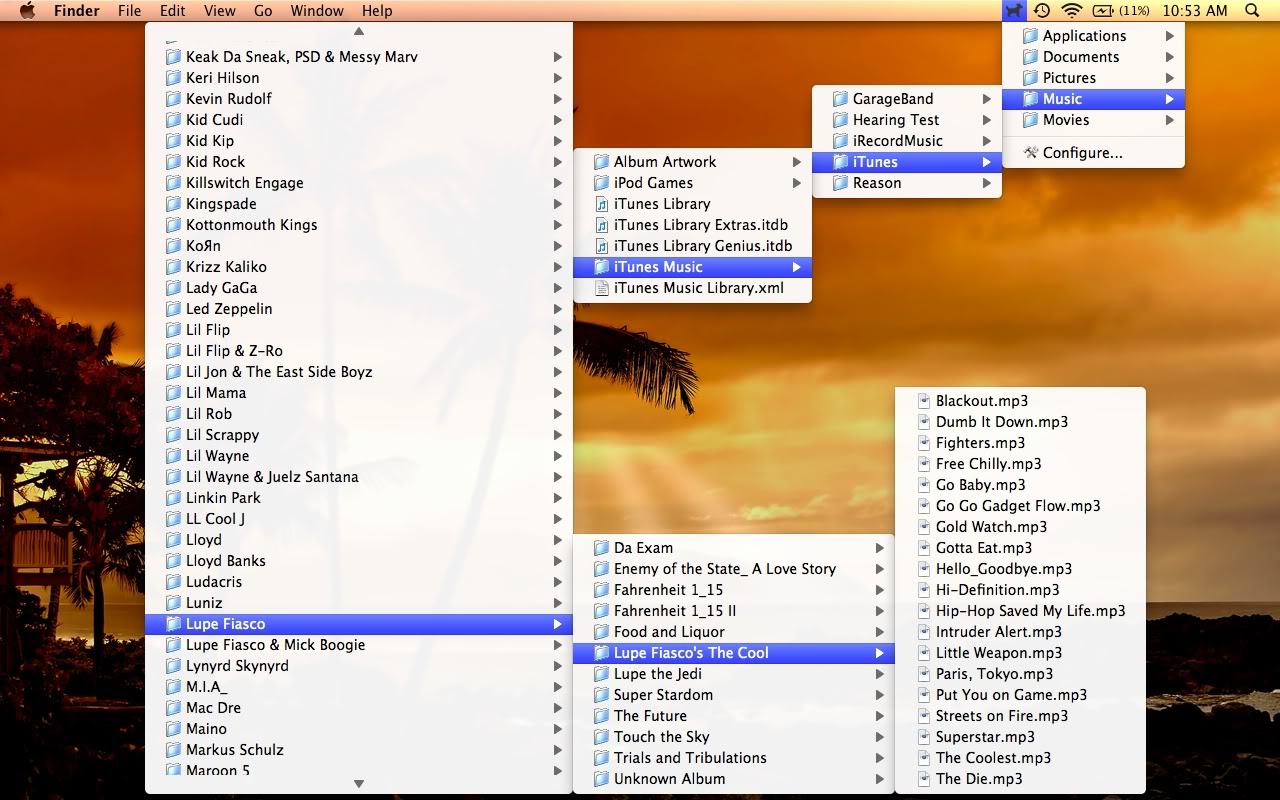Open the Window menu
This screenshot has height=800, width=1280.
point(317,11)
